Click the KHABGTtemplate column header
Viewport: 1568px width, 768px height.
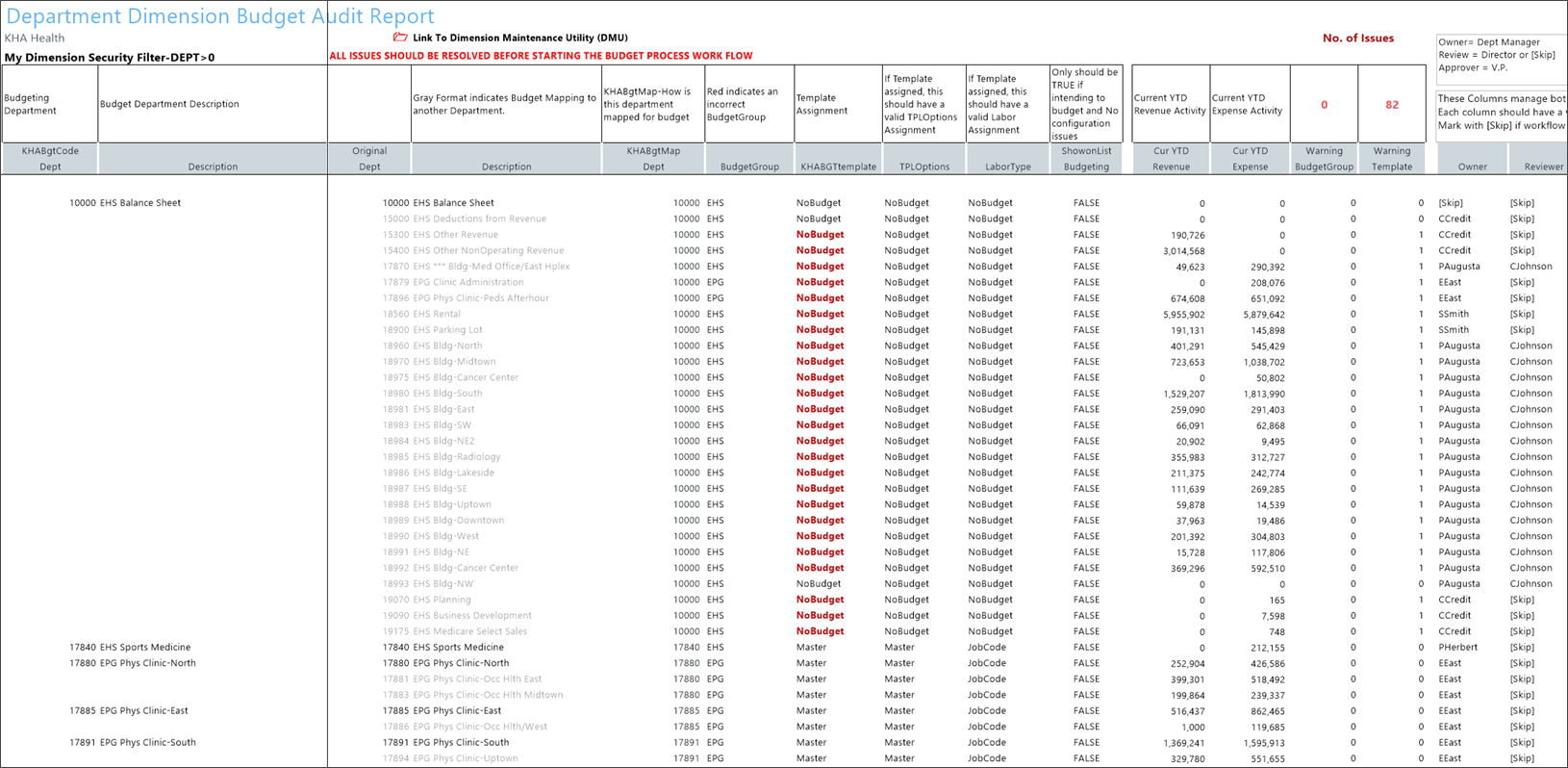[838, 166]
